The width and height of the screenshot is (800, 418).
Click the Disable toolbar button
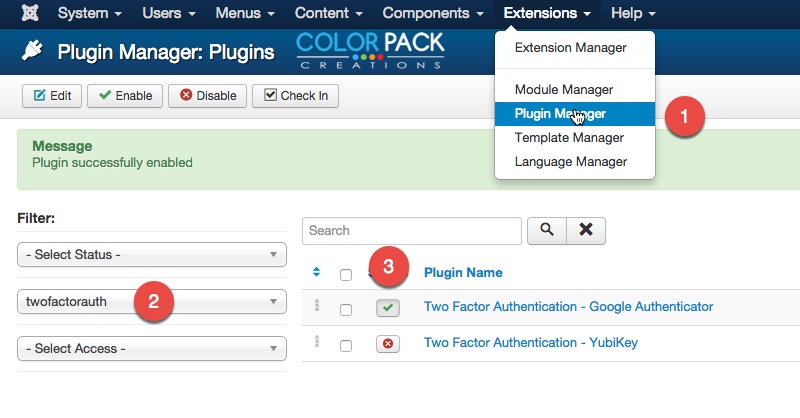208,96
